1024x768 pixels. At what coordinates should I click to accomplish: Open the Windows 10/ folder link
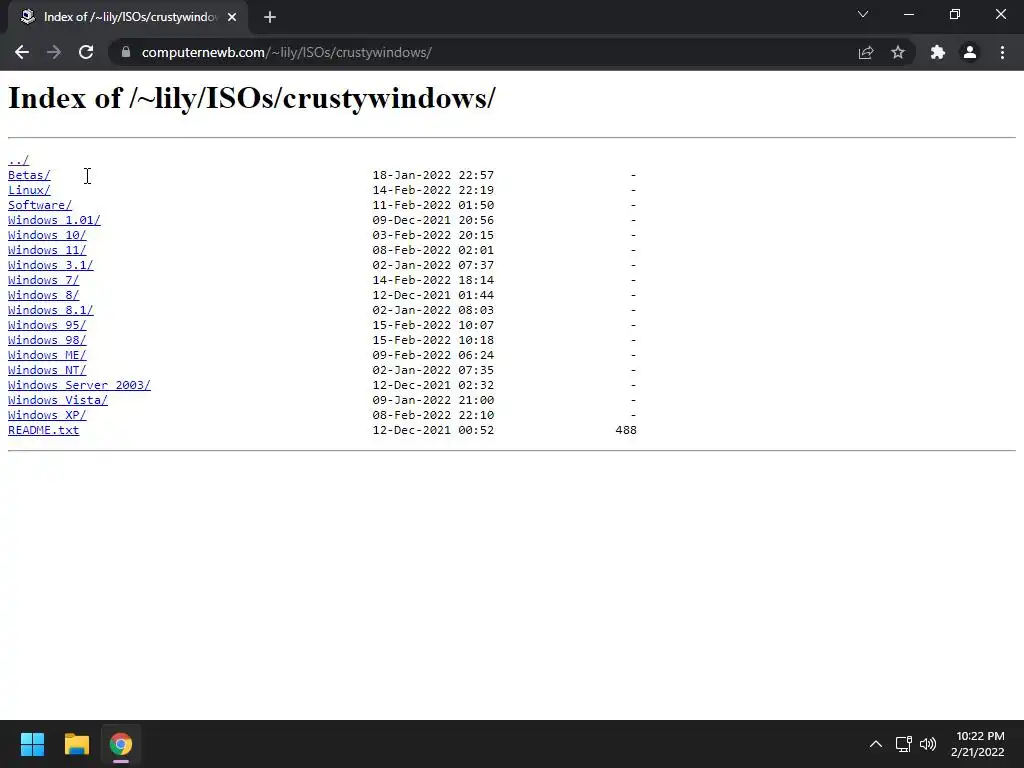pyautogui.click(x=47, y=235)
